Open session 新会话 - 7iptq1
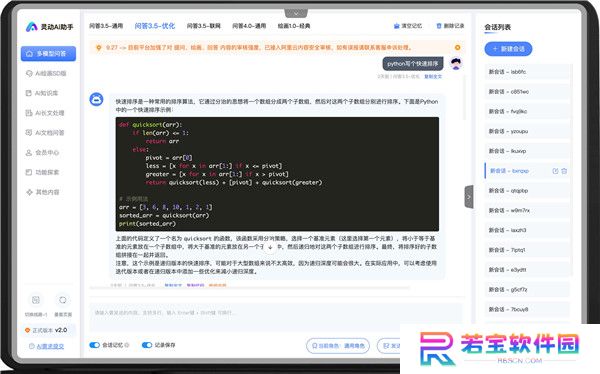 [527, 250]
